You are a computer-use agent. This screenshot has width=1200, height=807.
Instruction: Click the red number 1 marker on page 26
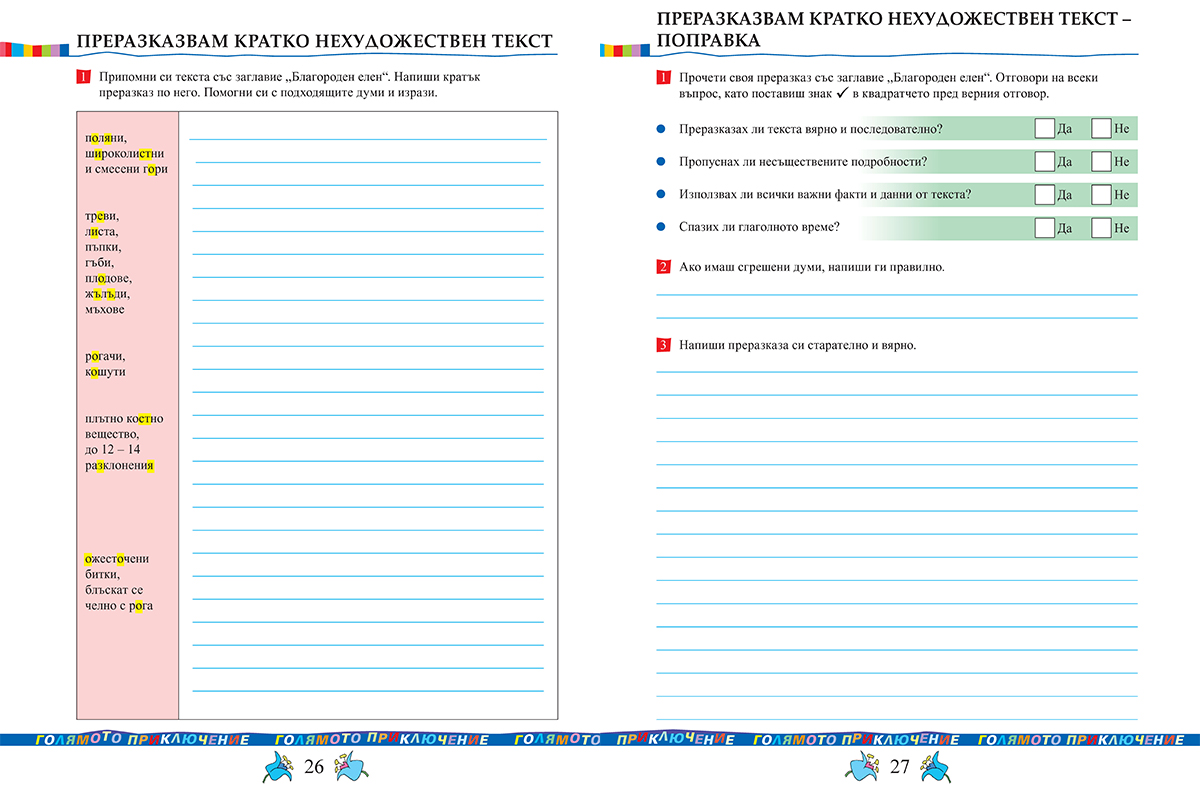[83, 77]
